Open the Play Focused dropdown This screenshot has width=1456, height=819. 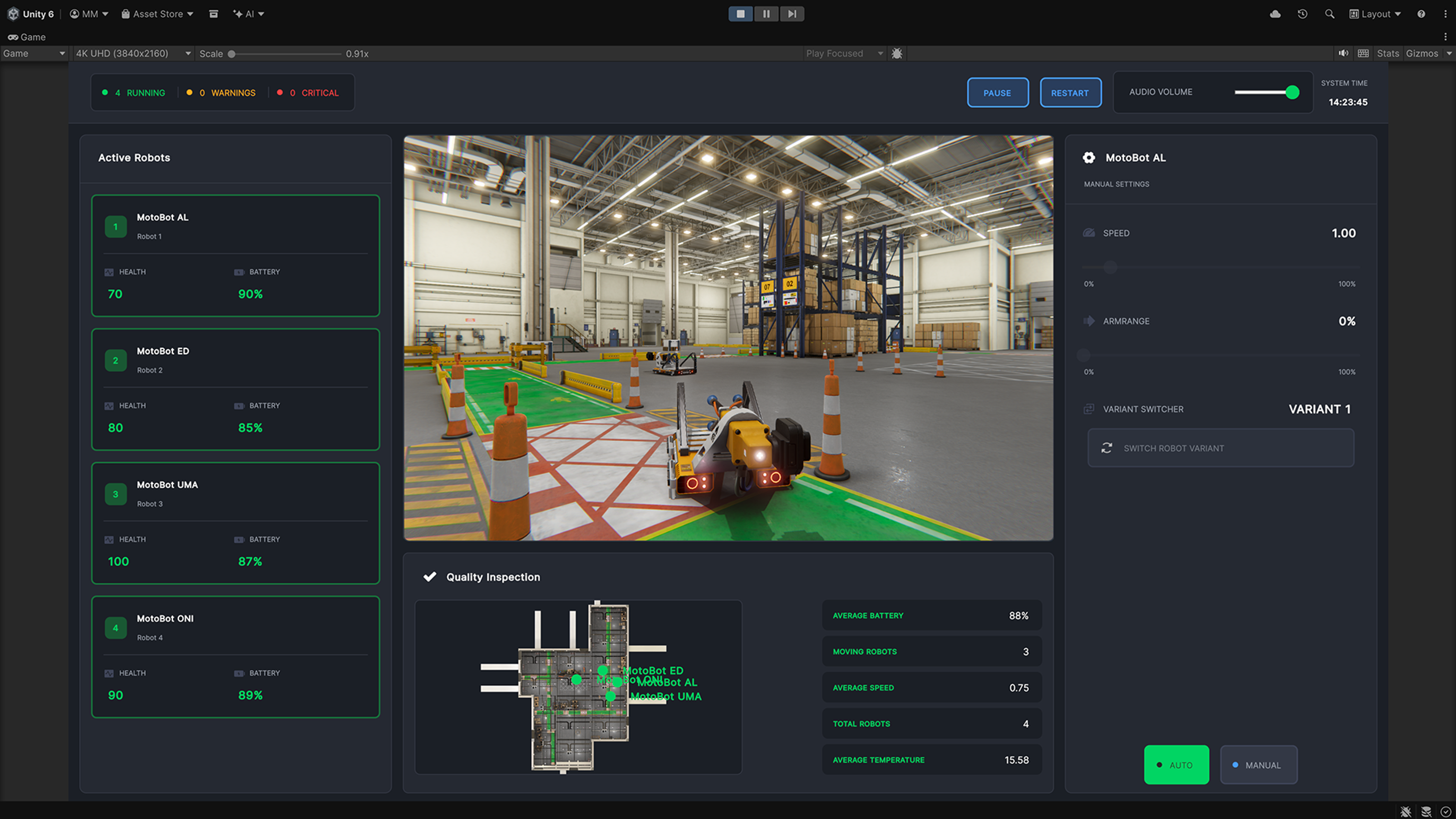pos(845,53)
